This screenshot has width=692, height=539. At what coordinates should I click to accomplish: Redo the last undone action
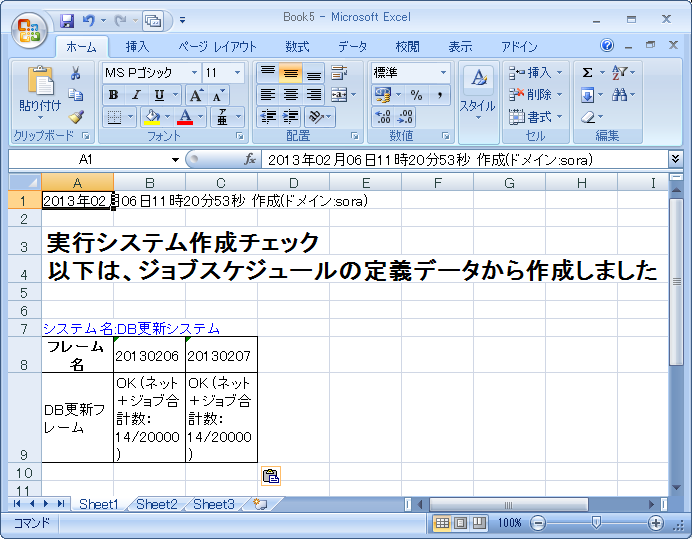(x=120, y=20)
